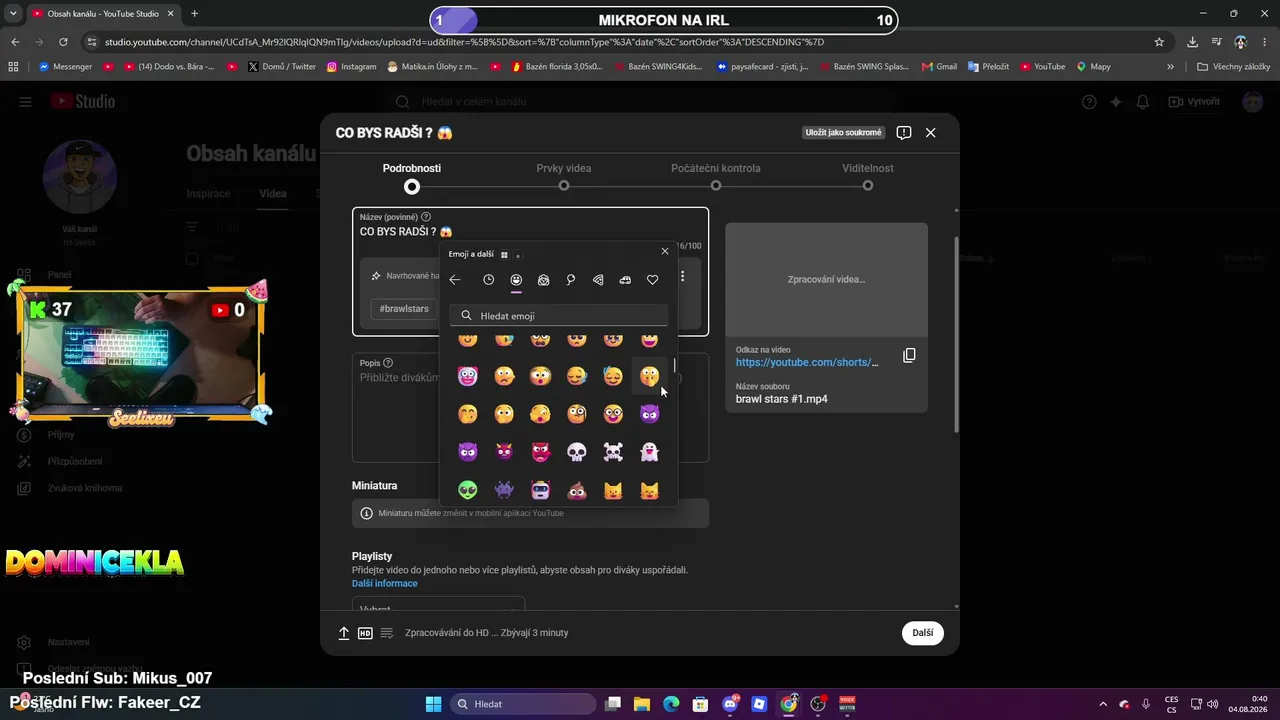Click 'Uložit jako soukromé' button
The image size is (1280, 720).
click(844, 133)
